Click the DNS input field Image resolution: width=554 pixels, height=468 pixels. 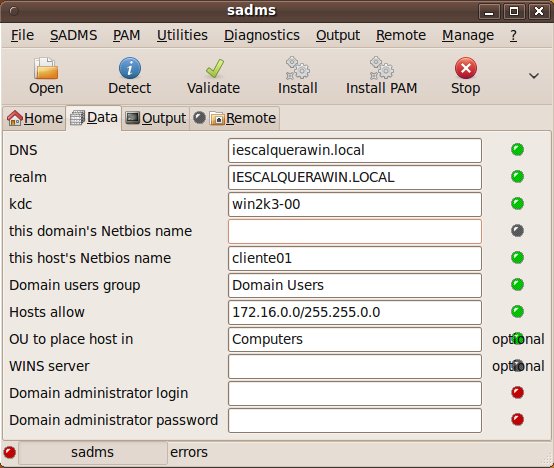pos(355,150)
